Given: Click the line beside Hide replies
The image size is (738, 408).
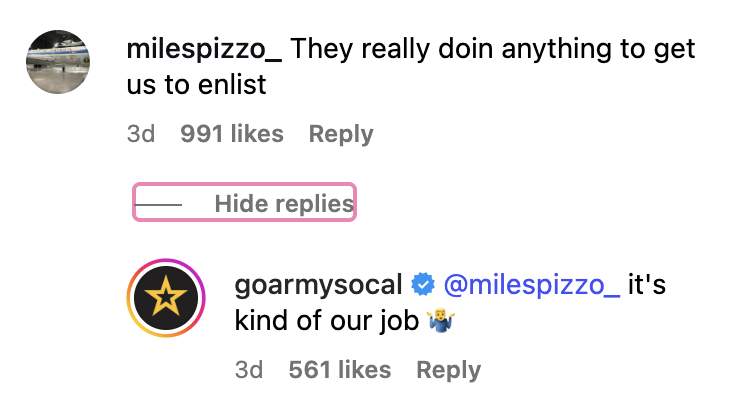Looking at the screenshot, I should [158, 205].
